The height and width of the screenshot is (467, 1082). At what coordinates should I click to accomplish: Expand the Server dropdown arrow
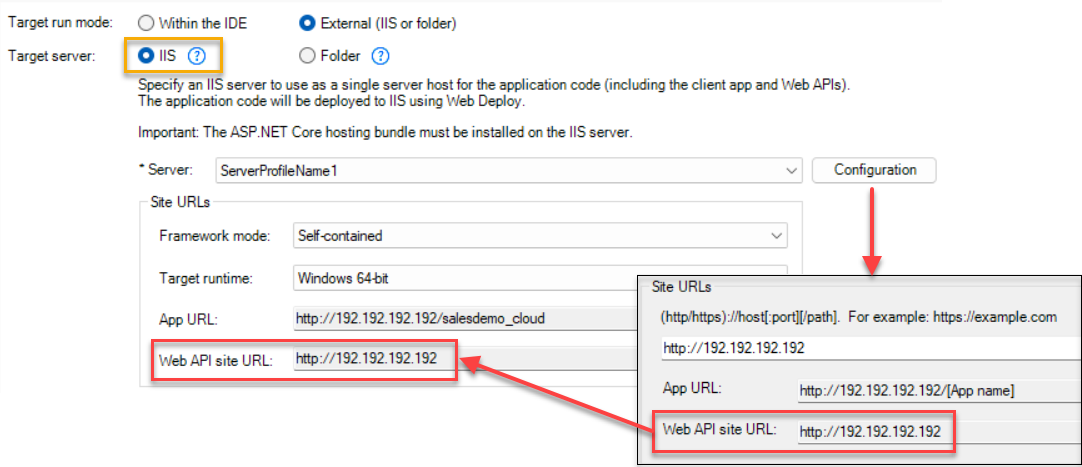pos(792,171)
